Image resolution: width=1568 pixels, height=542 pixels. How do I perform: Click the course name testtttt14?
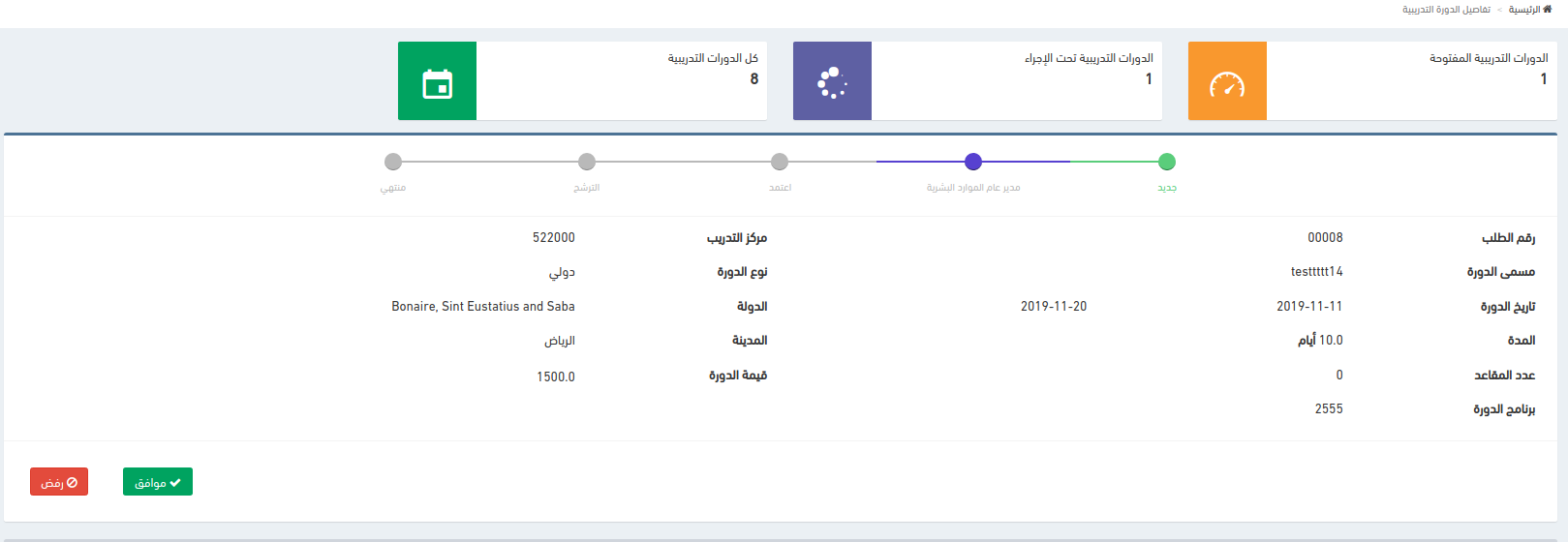(1316, 272)
